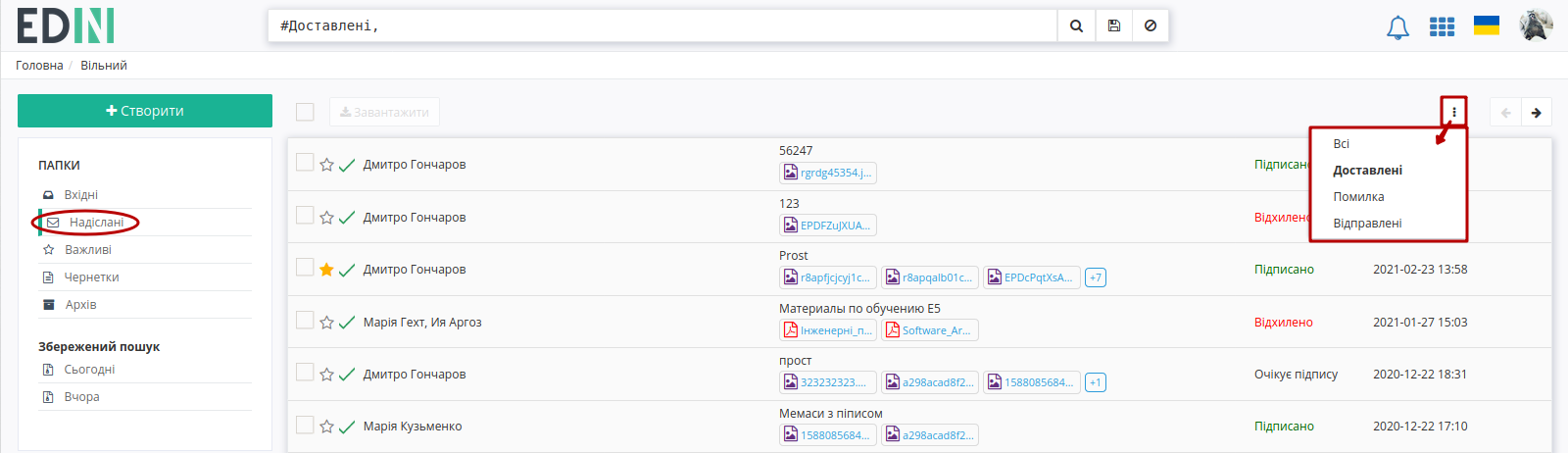
Task: Open attachment 1588085684... in прост row
Action: 1032,382
